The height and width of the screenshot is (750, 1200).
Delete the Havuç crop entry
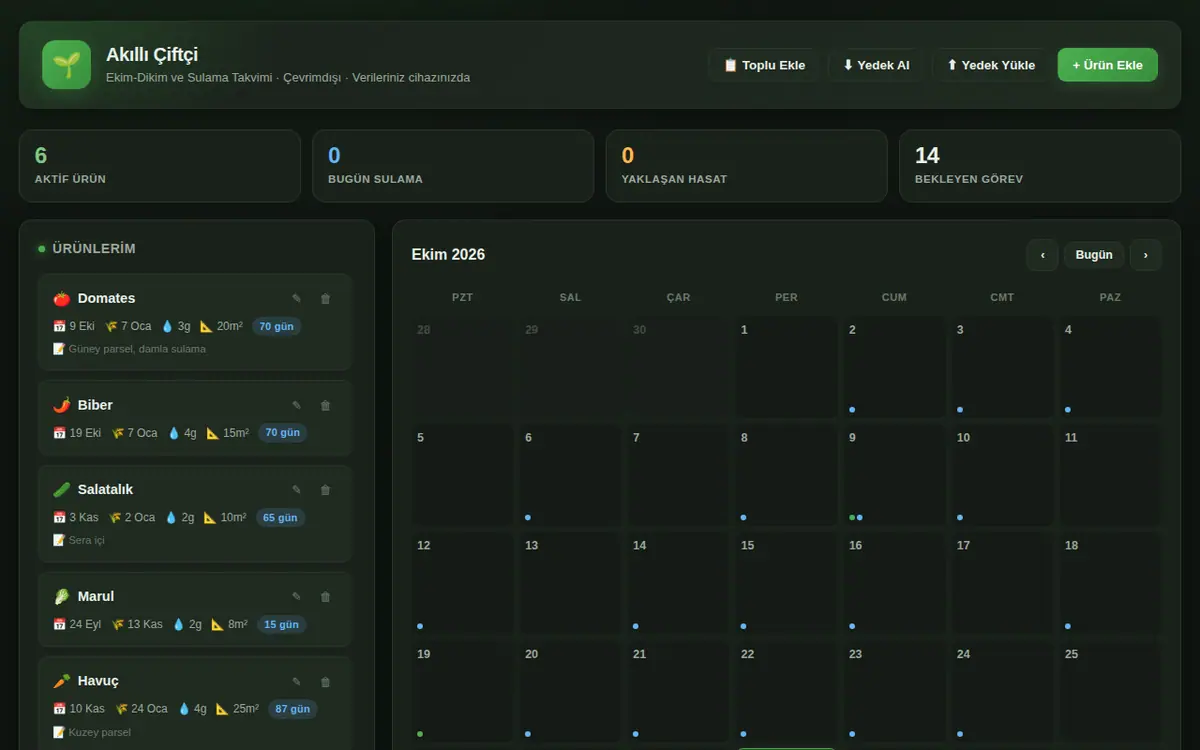pos(325,681)
